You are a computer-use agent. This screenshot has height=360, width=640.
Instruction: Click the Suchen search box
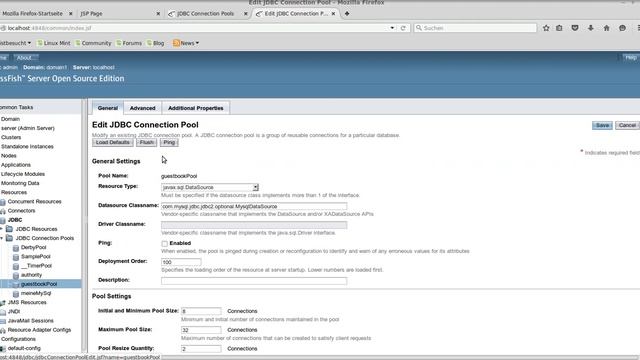point(475,28)
